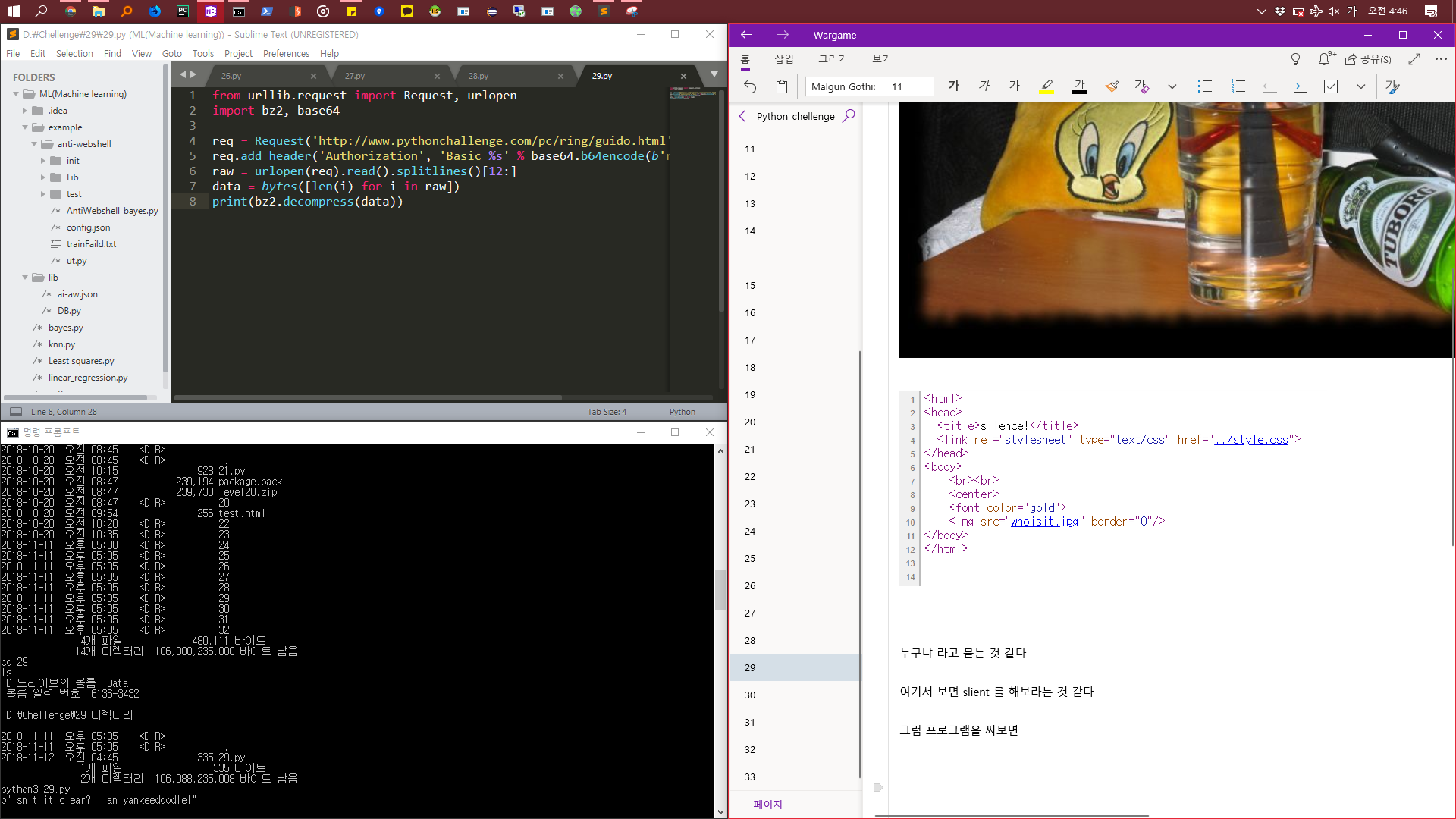Open the Firefox taskbar icon
This screenshot has width=1456, height=819.
click(x=155, y=11)
